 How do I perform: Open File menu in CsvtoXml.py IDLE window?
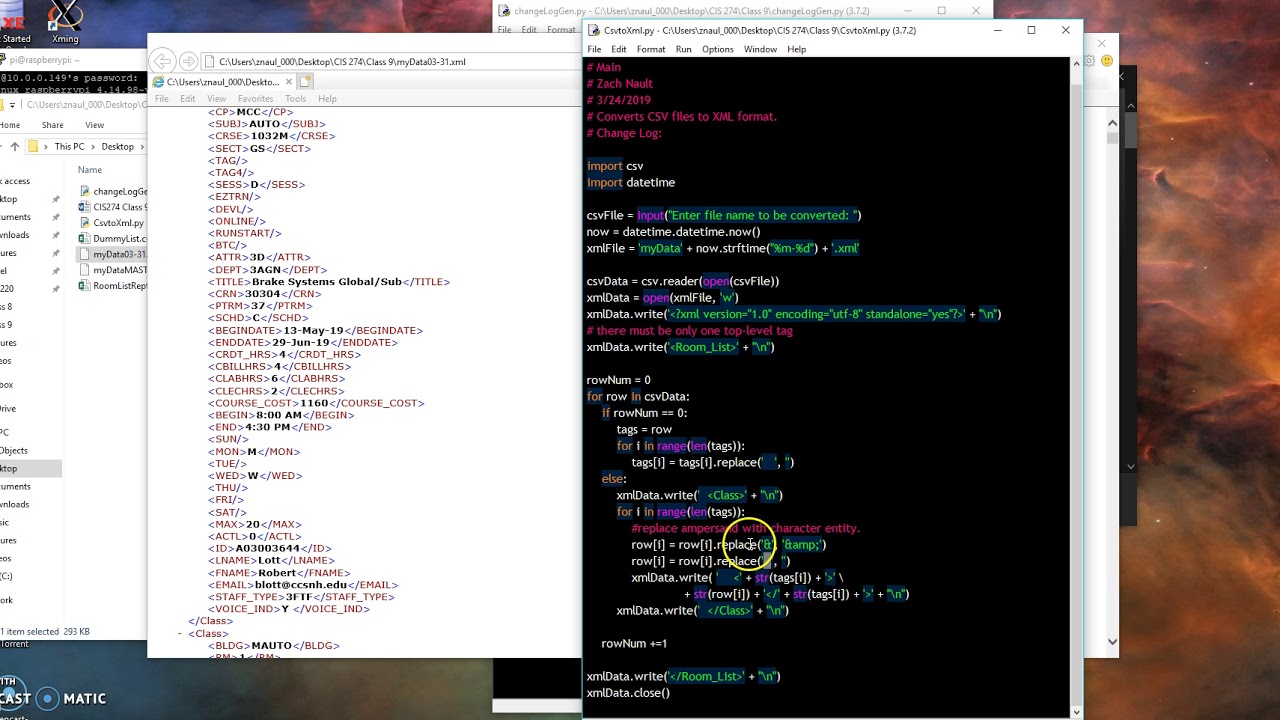coord(594,49)
